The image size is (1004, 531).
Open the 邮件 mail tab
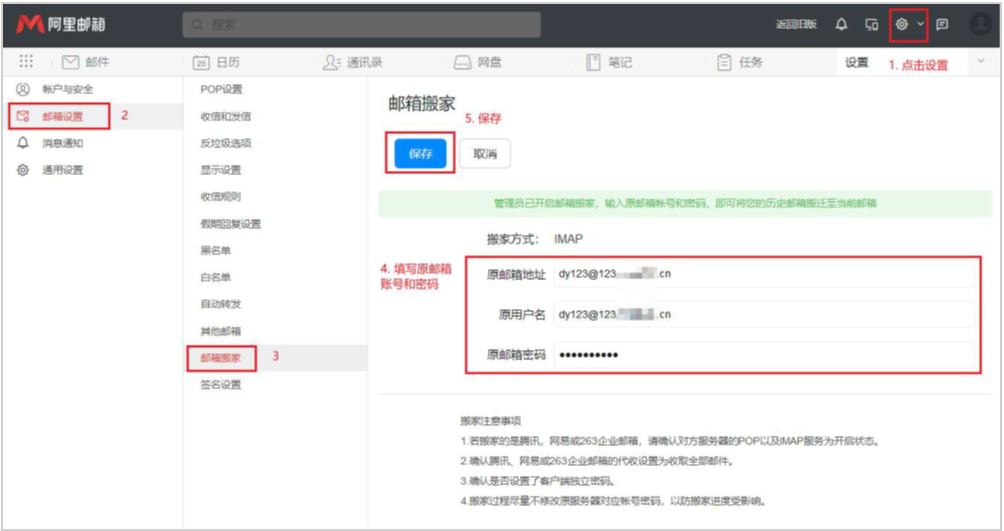pyautogui.click(x=86, y=62)
